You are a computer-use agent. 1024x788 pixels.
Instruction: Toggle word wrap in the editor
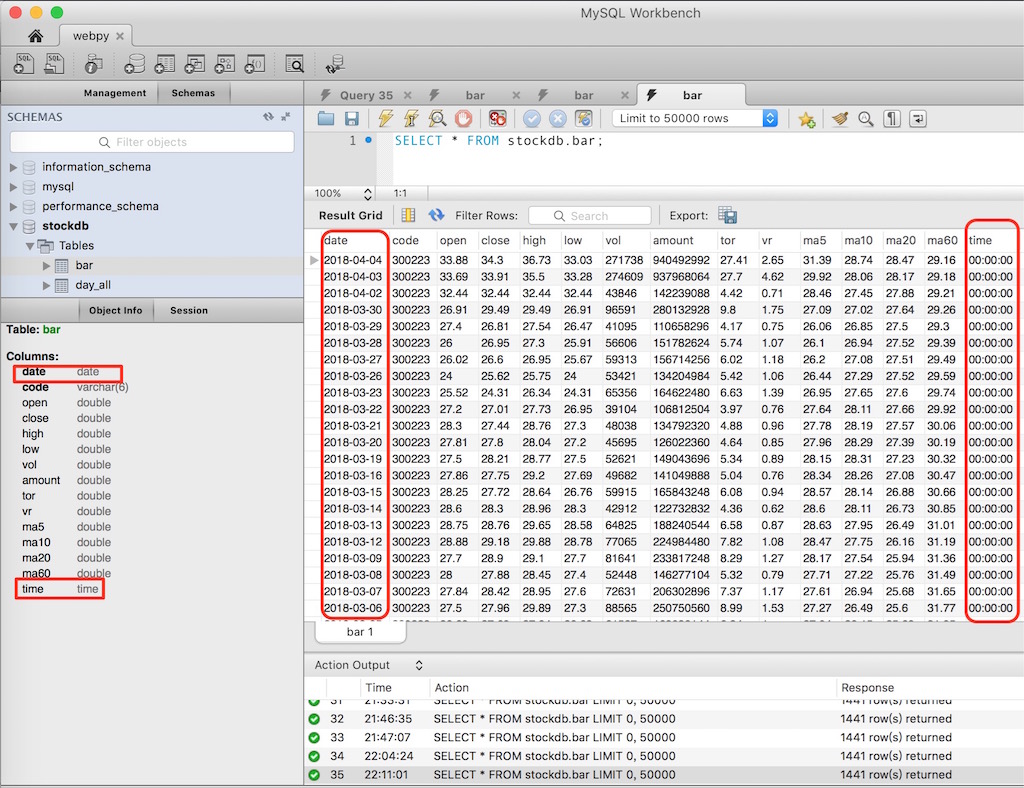(x=916, y=119)
